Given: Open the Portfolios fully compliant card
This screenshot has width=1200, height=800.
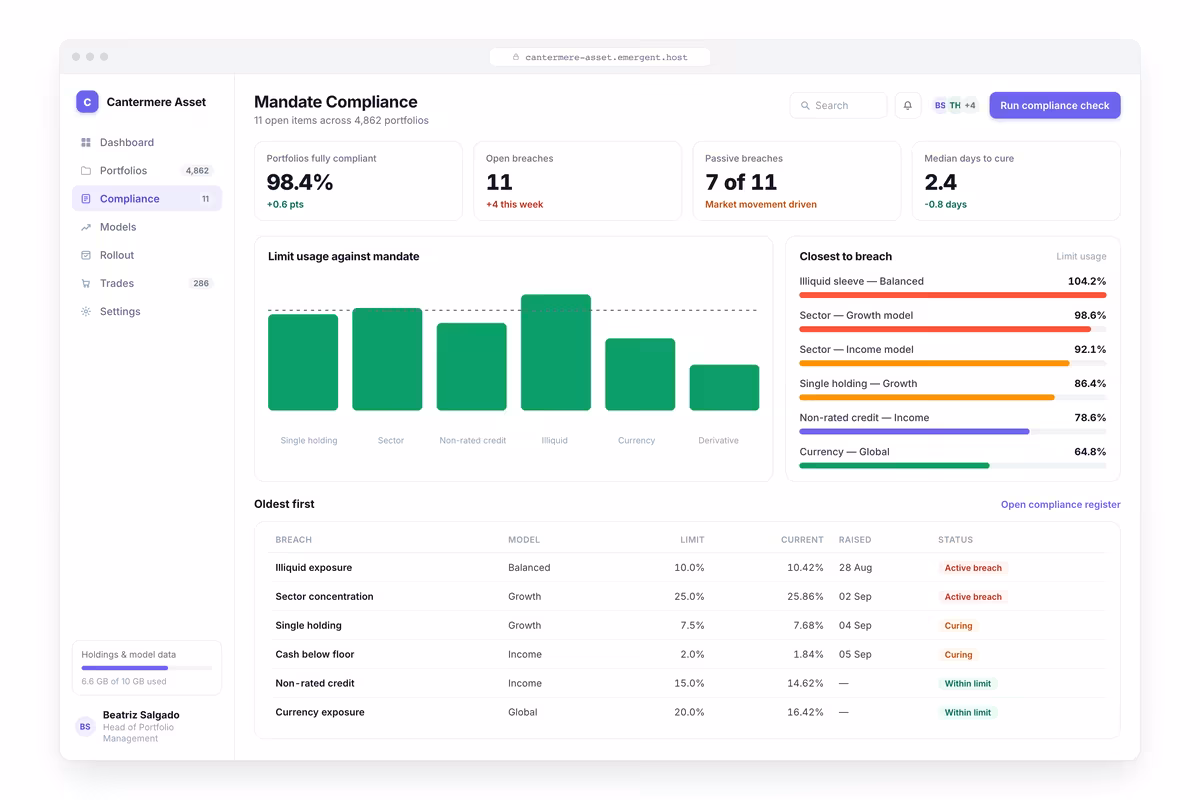Looking at the screenshot, I should pyautogui.click(x=358, y=181).
